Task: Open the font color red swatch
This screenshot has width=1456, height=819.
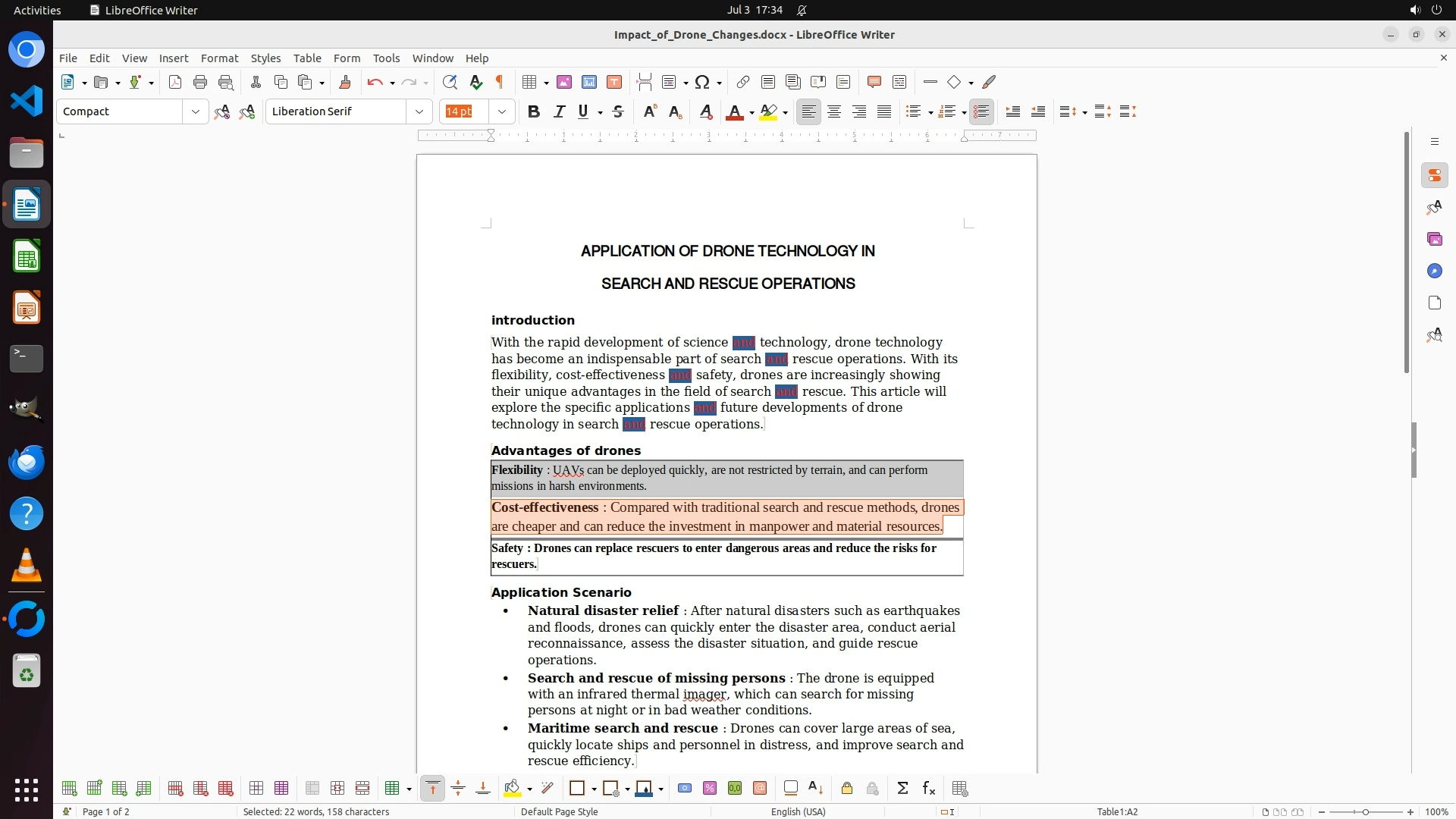Action: tap(734, 111)
